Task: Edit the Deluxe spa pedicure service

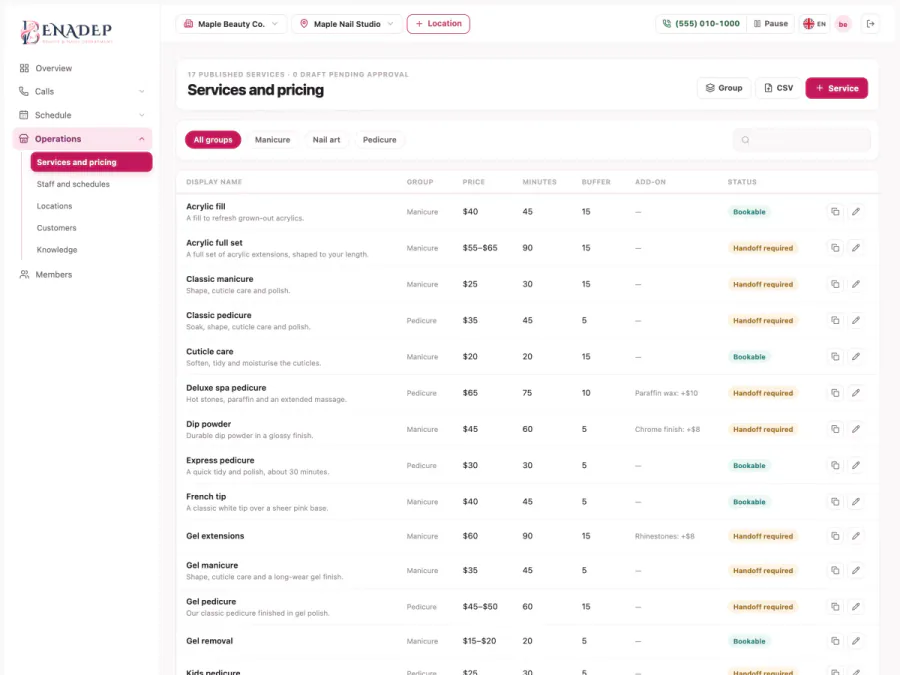Action: coord(856,393)
